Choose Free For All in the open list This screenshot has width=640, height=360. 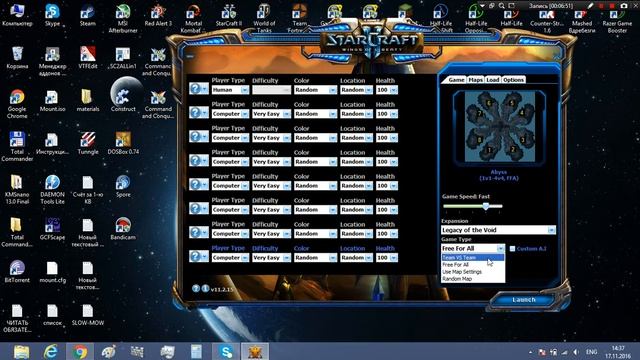(473, 264)
